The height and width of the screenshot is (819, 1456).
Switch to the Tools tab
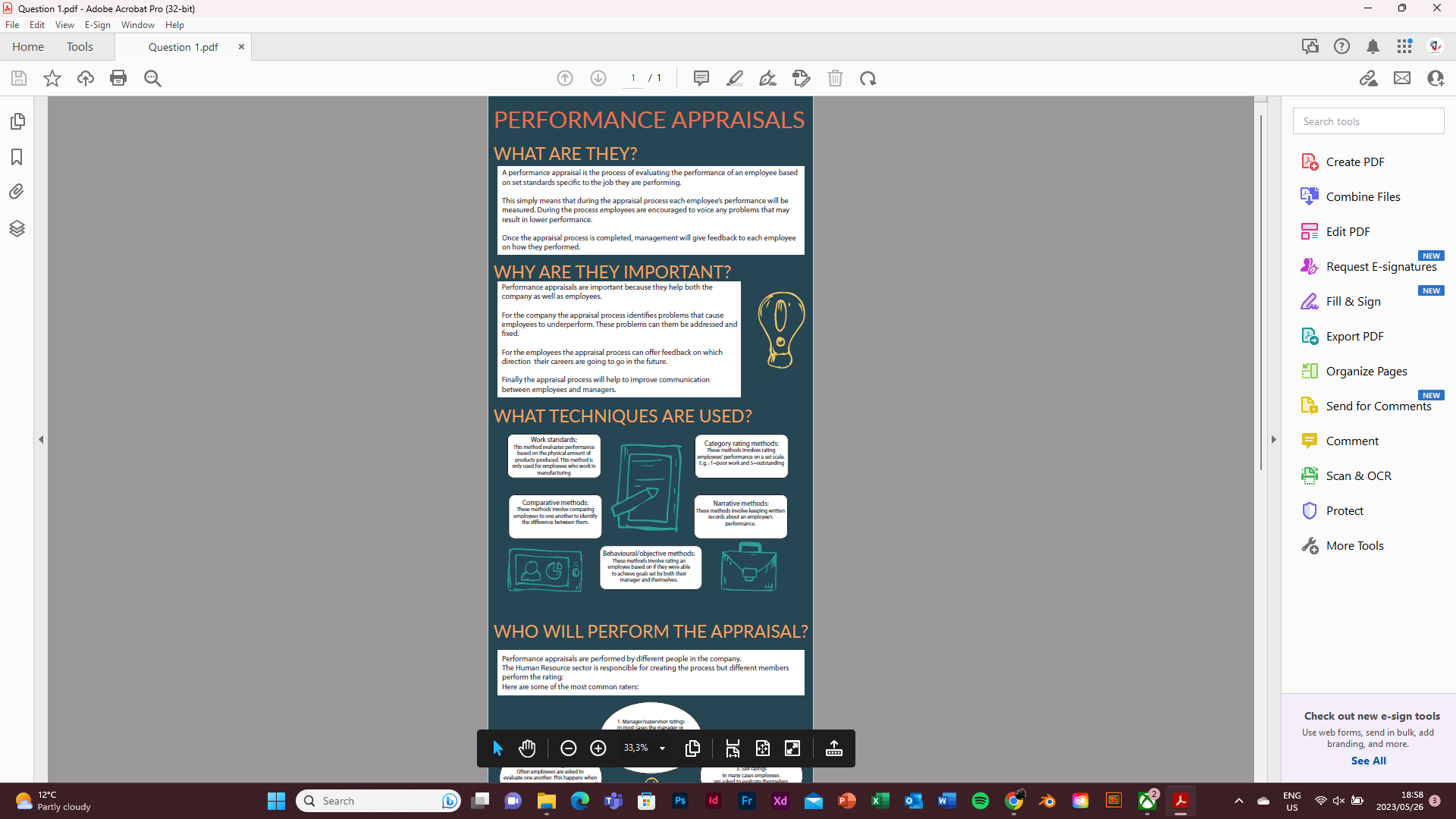click(x=80, y=46)
